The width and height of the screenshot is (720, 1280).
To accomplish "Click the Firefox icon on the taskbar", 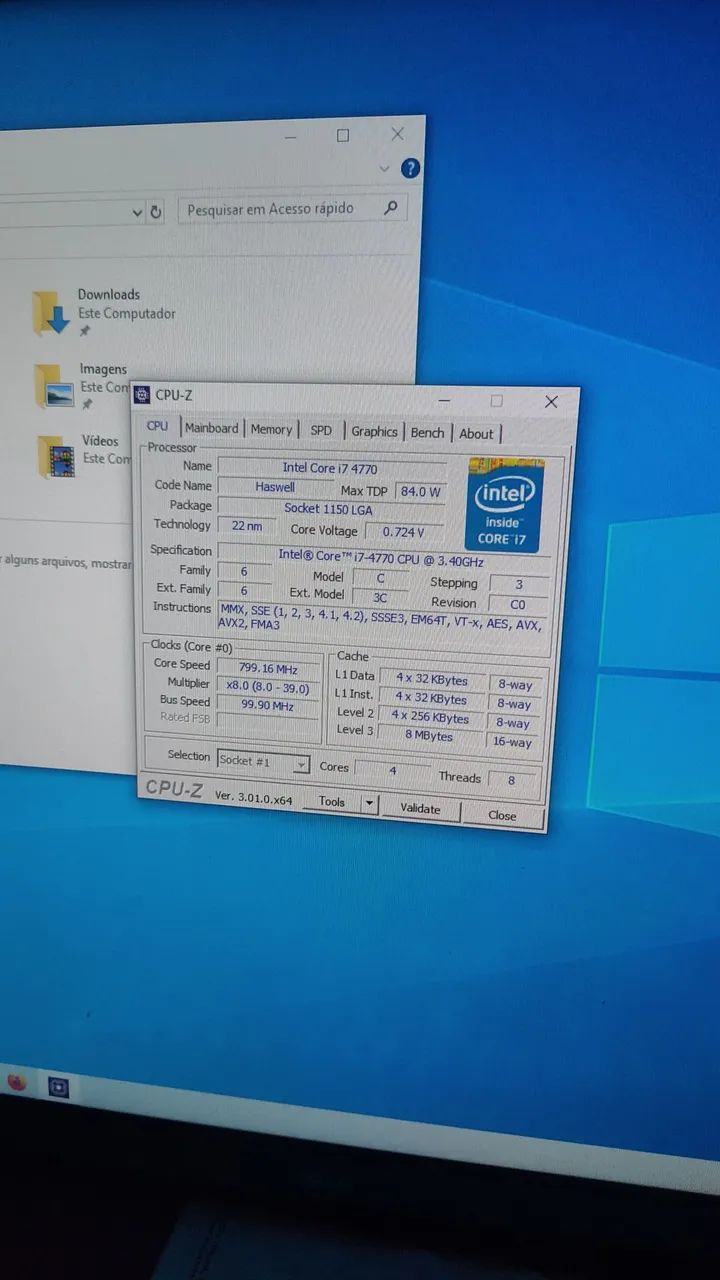I will point(16,1081).
